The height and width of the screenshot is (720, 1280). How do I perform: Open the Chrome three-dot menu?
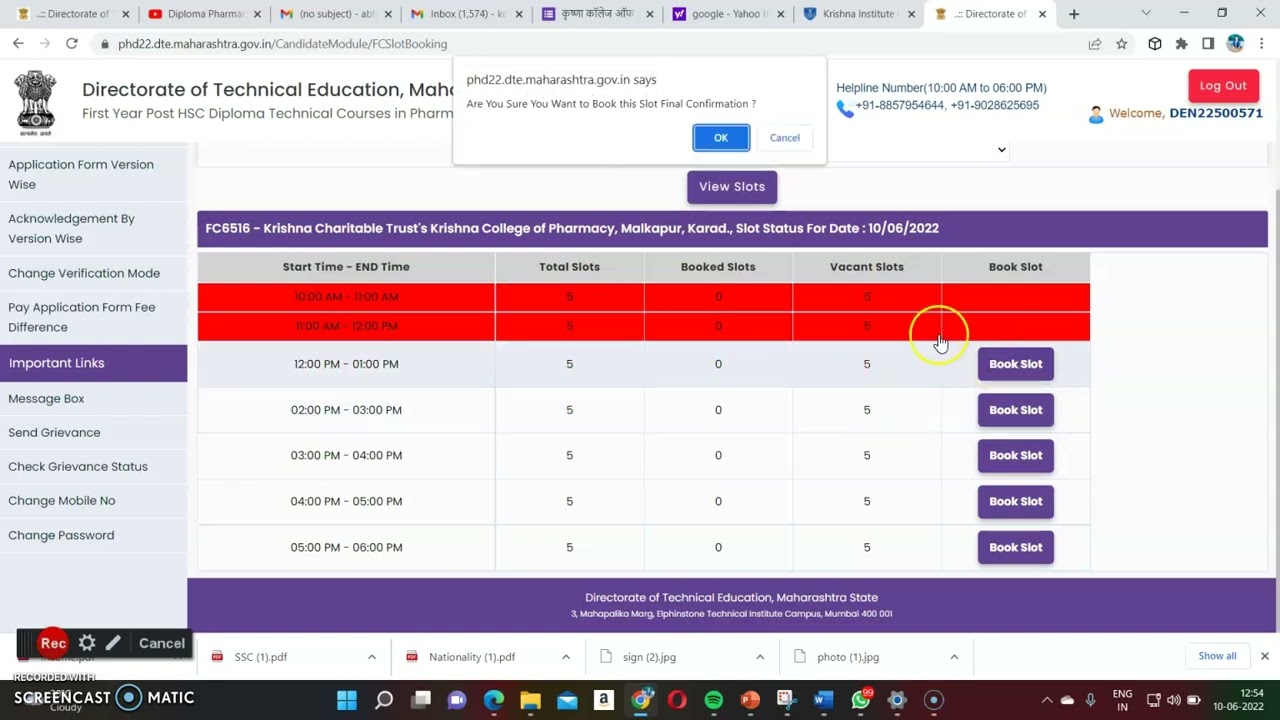[1262, 44]
